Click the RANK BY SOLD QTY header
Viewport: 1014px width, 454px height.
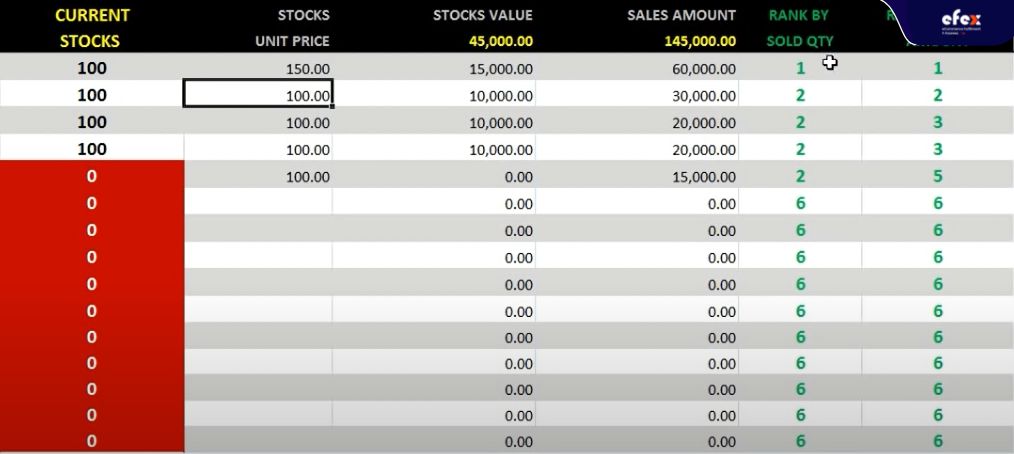point(799,28)
